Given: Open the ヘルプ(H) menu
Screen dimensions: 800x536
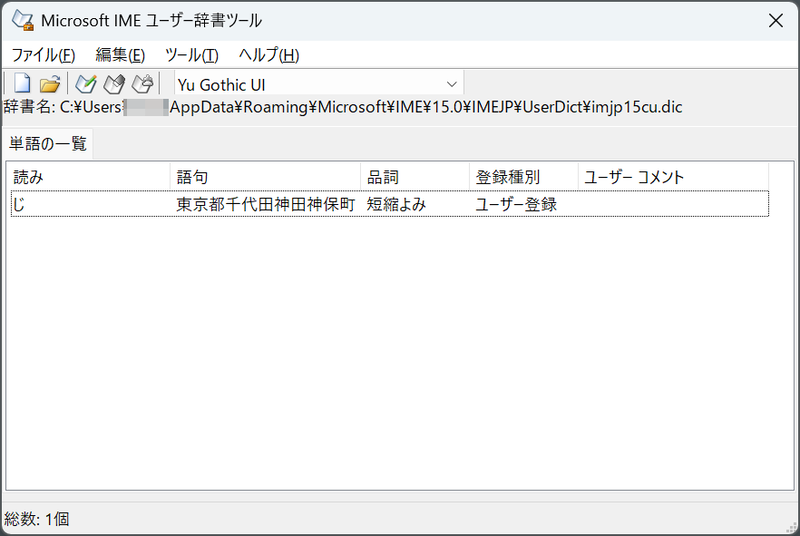Looking at the screenshot, I should pyautogui.click(x=269, y=55).
